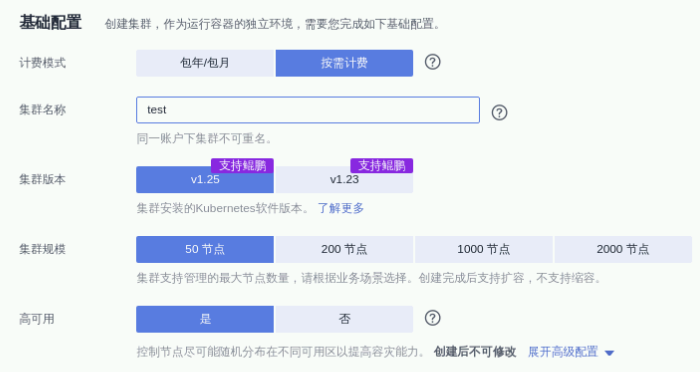Select 200 节点 cluster scale
The height and width of the screenshot is (372, 700).
pos(344,249)
